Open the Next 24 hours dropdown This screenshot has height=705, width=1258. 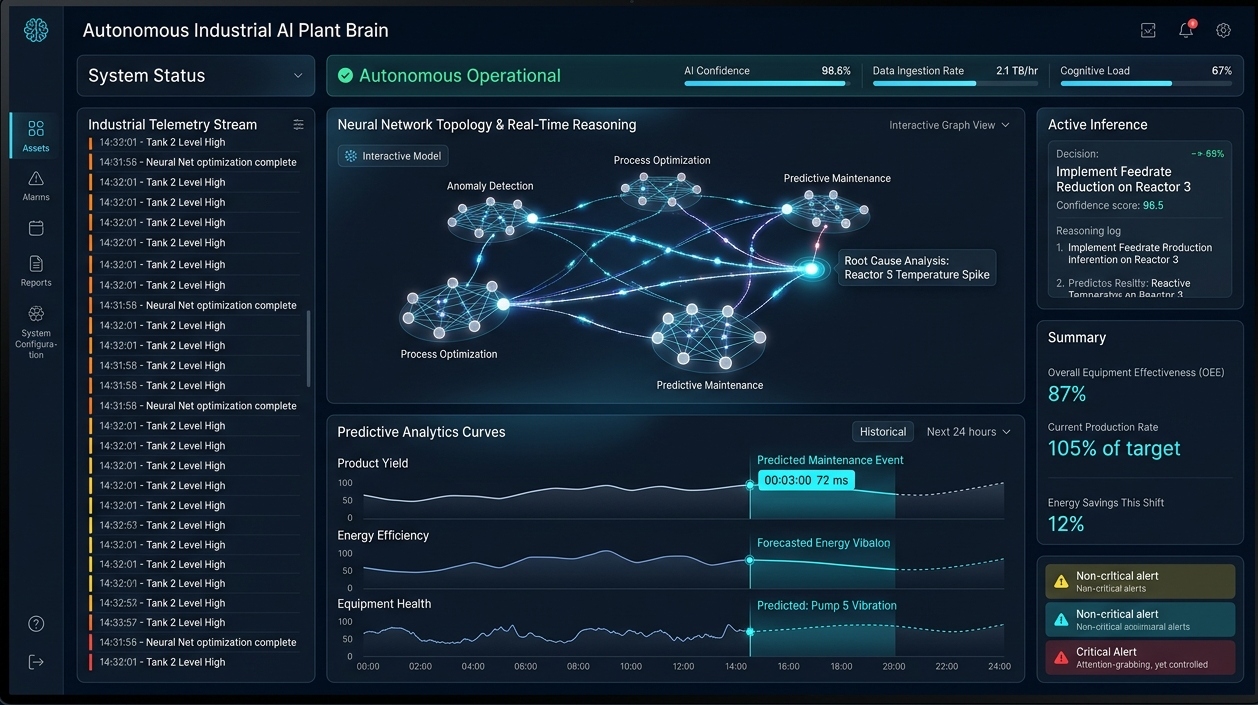pos(968,432)
